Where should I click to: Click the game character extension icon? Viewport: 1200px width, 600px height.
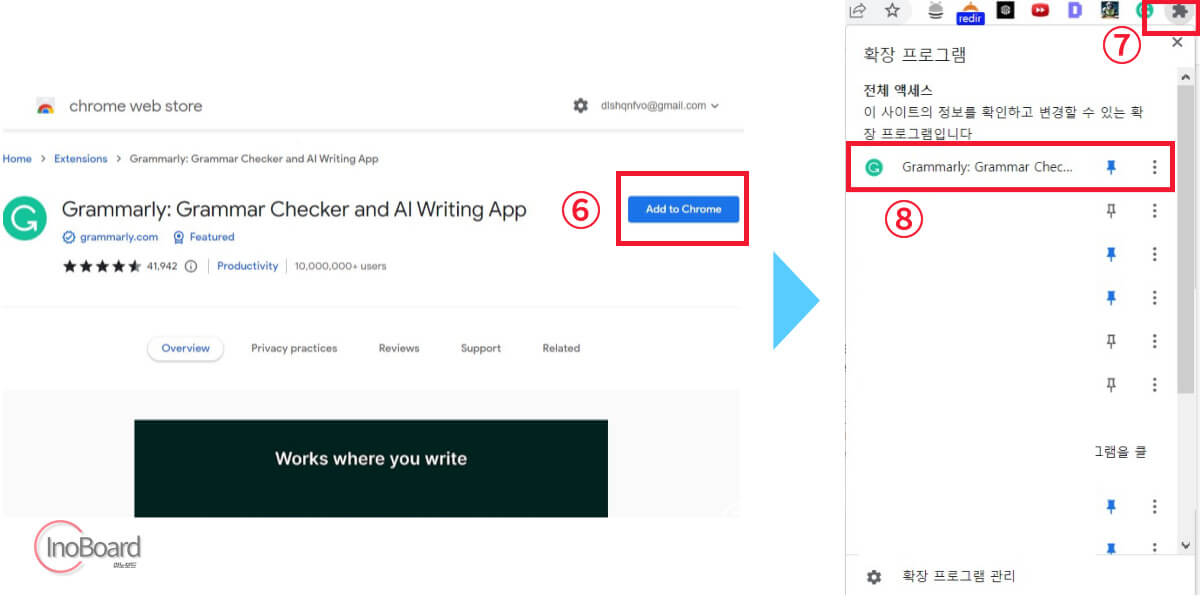click(x=1110, y=10)
